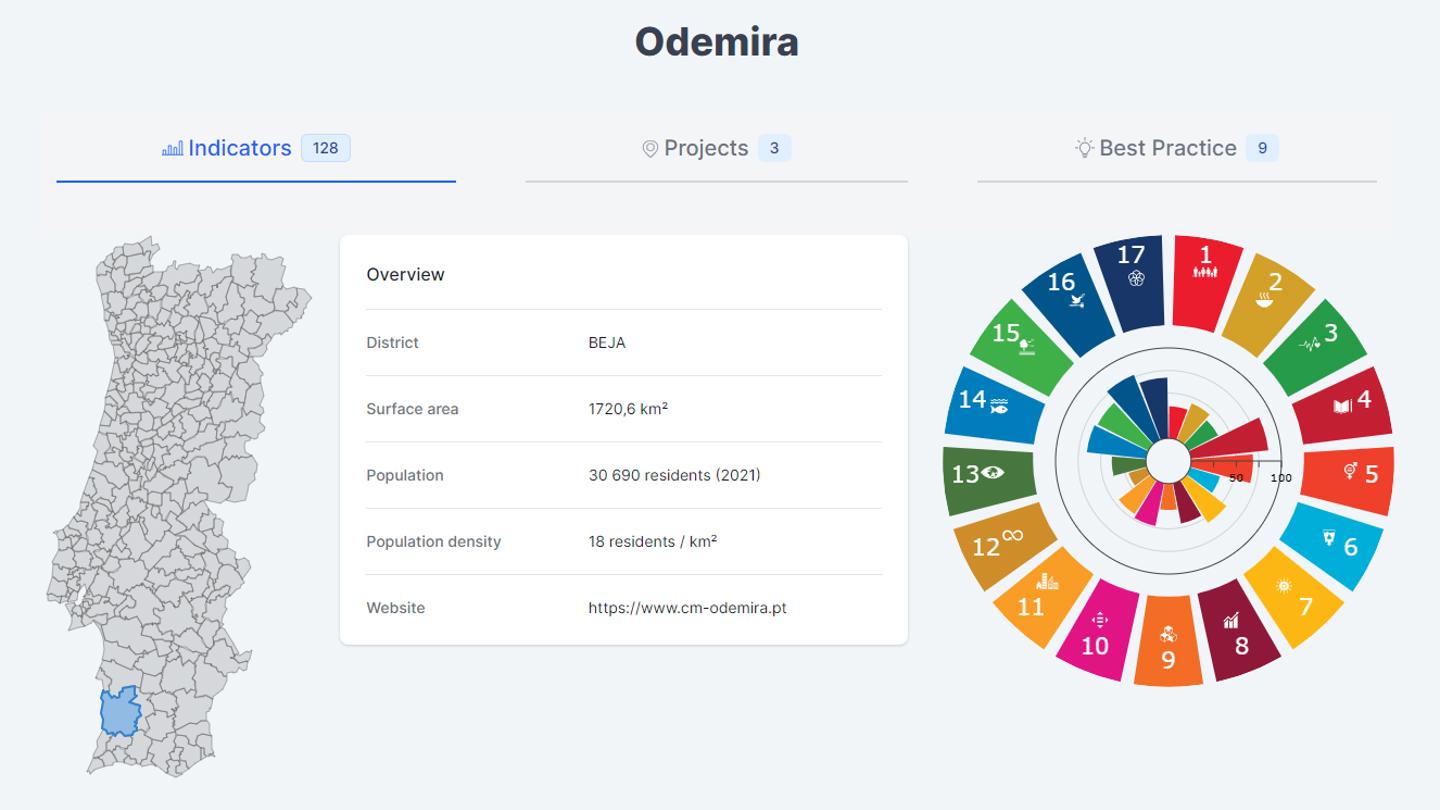The height and width of the screenshot is (810, 1440).
Task: Open the cm-odemira.pt website link
Action: click(687, 608)
